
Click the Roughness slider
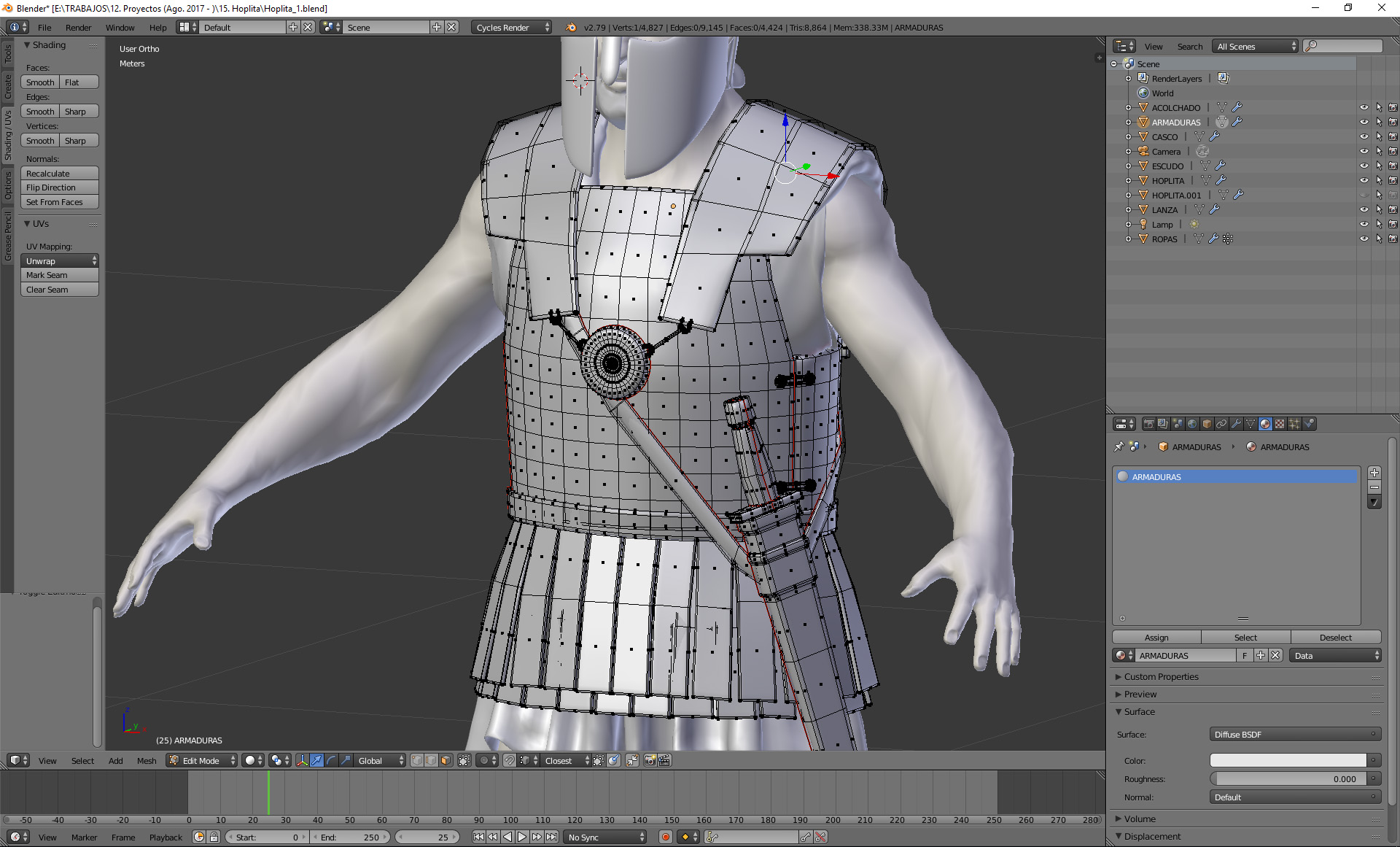1288,778
